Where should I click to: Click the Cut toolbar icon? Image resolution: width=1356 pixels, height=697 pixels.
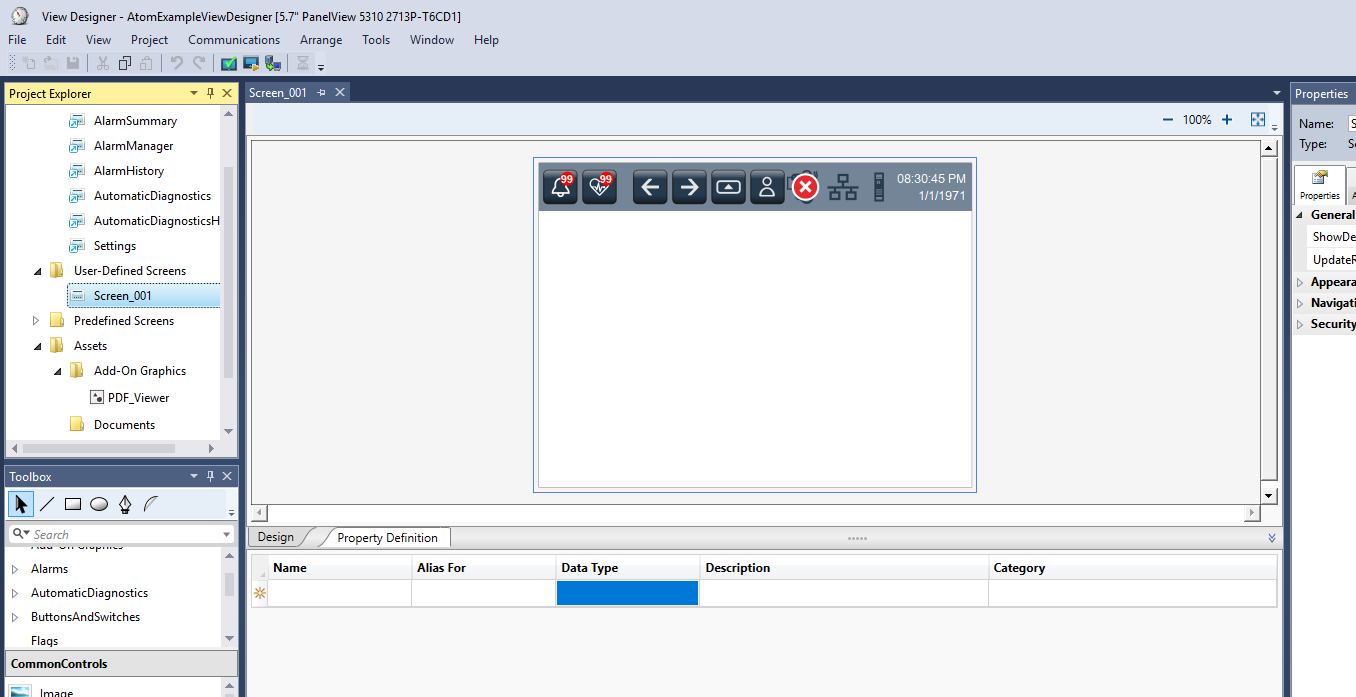tap(103, 62)
